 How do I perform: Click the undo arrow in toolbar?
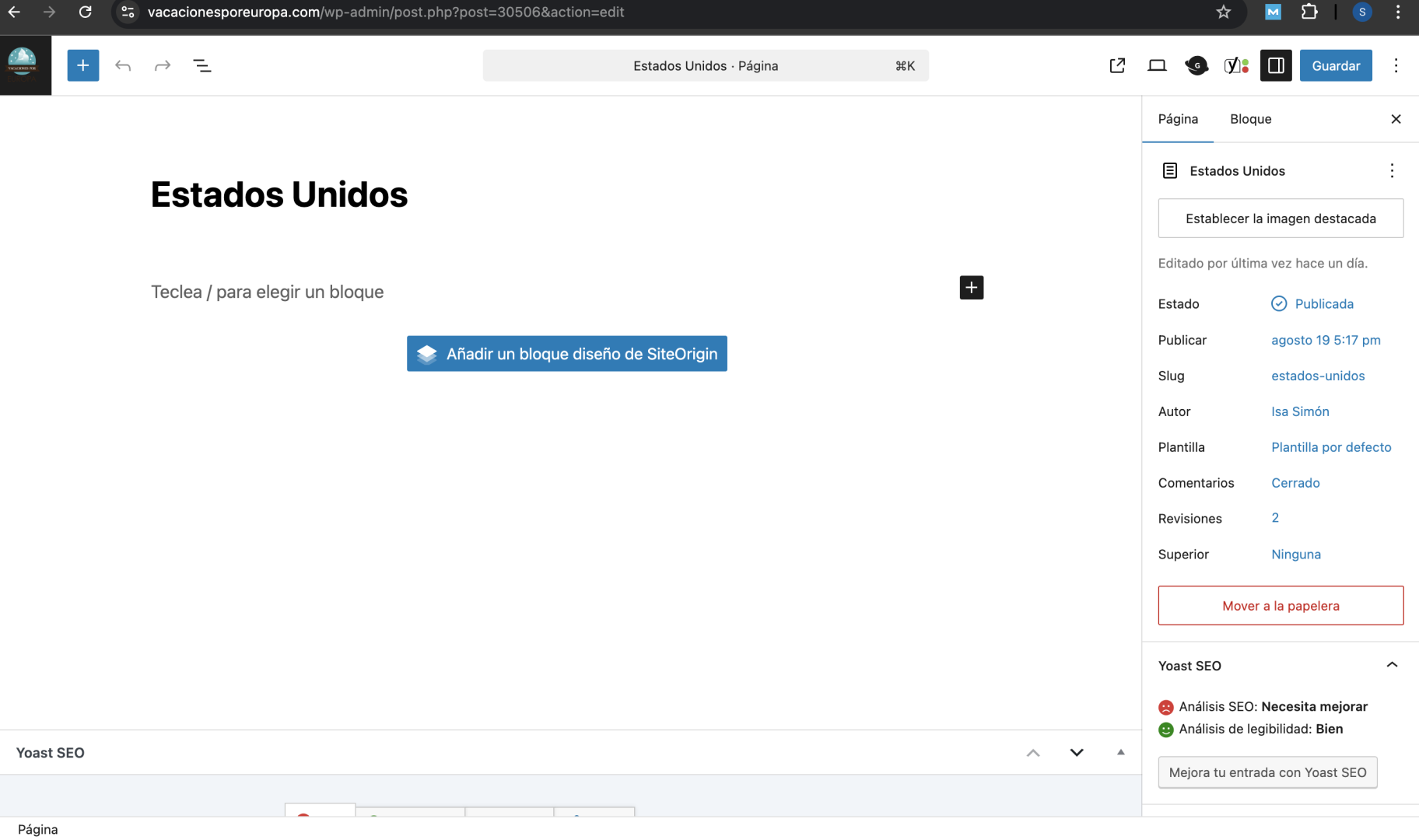[x=123, y=65]
